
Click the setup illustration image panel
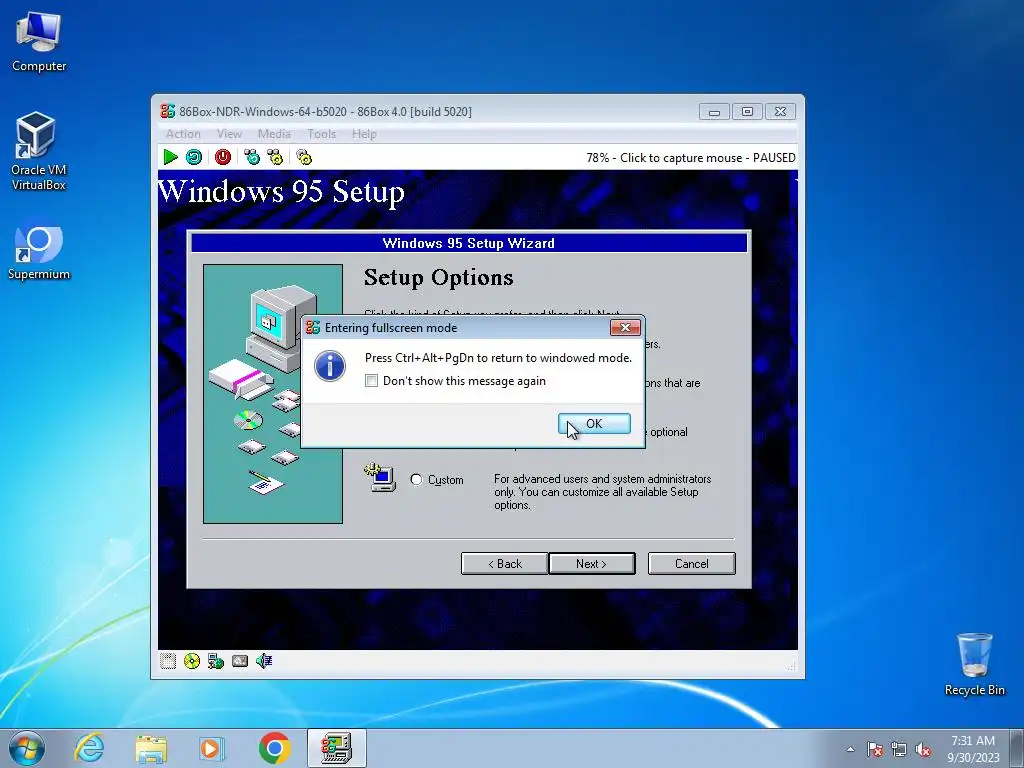click(273, 394)
